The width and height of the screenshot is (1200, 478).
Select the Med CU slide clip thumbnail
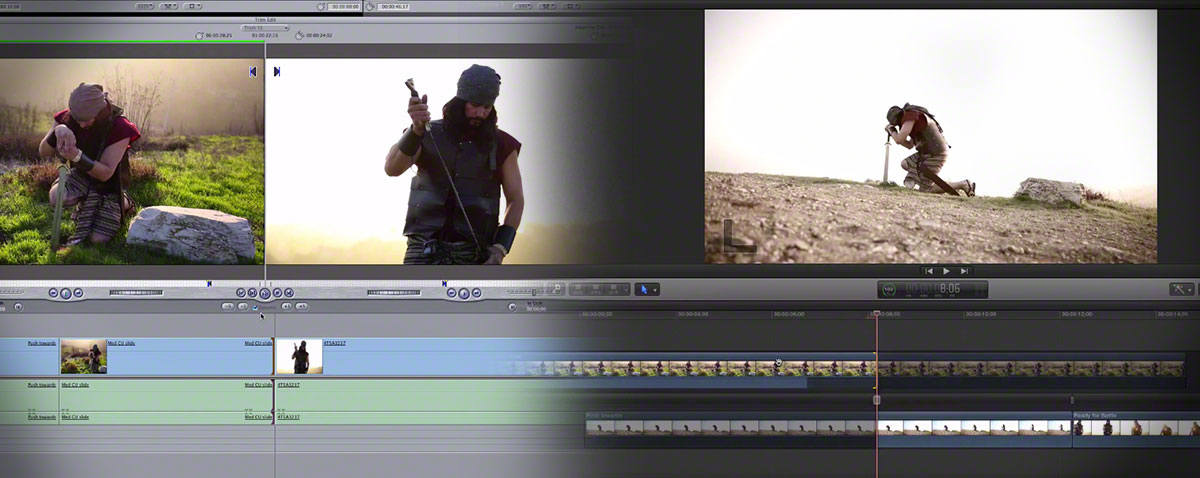[84, 356]
